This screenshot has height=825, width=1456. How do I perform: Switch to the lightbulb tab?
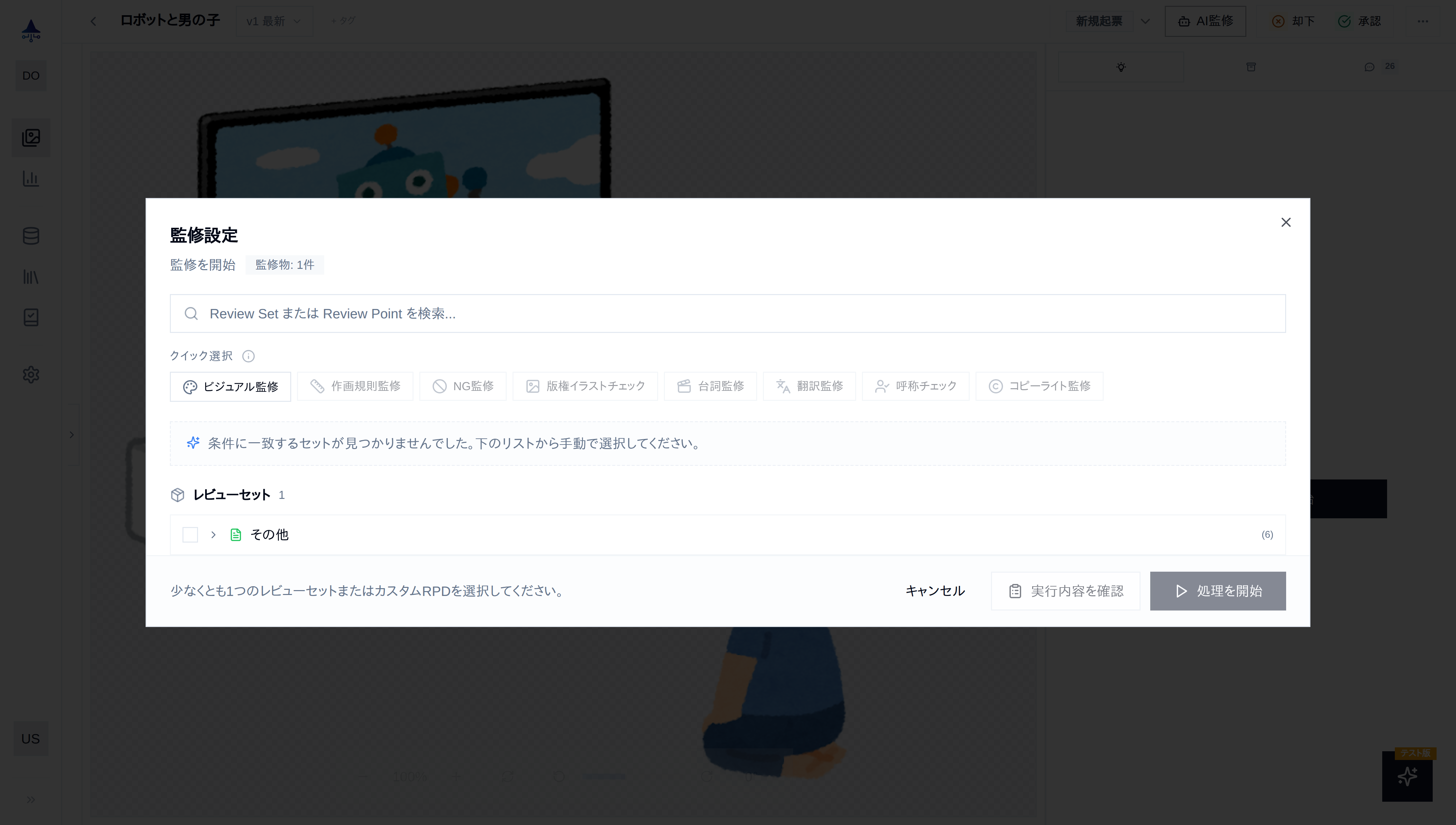(x=1120, y=67)
